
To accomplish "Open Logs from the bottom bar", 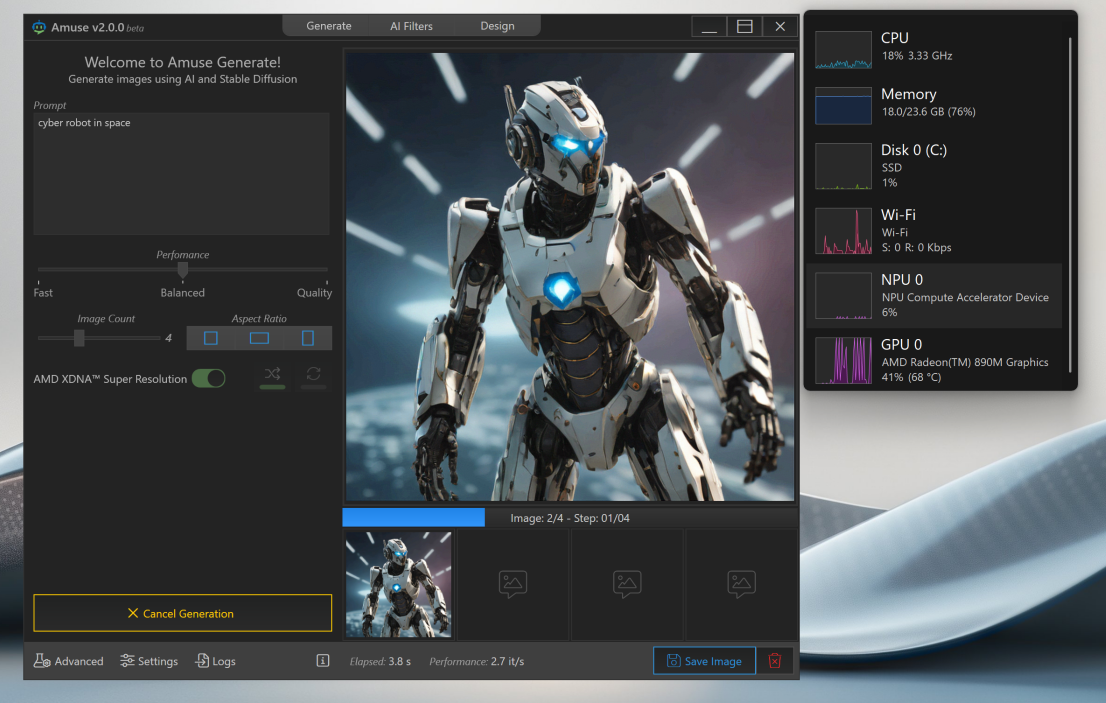I will click(x=215, y=661).
